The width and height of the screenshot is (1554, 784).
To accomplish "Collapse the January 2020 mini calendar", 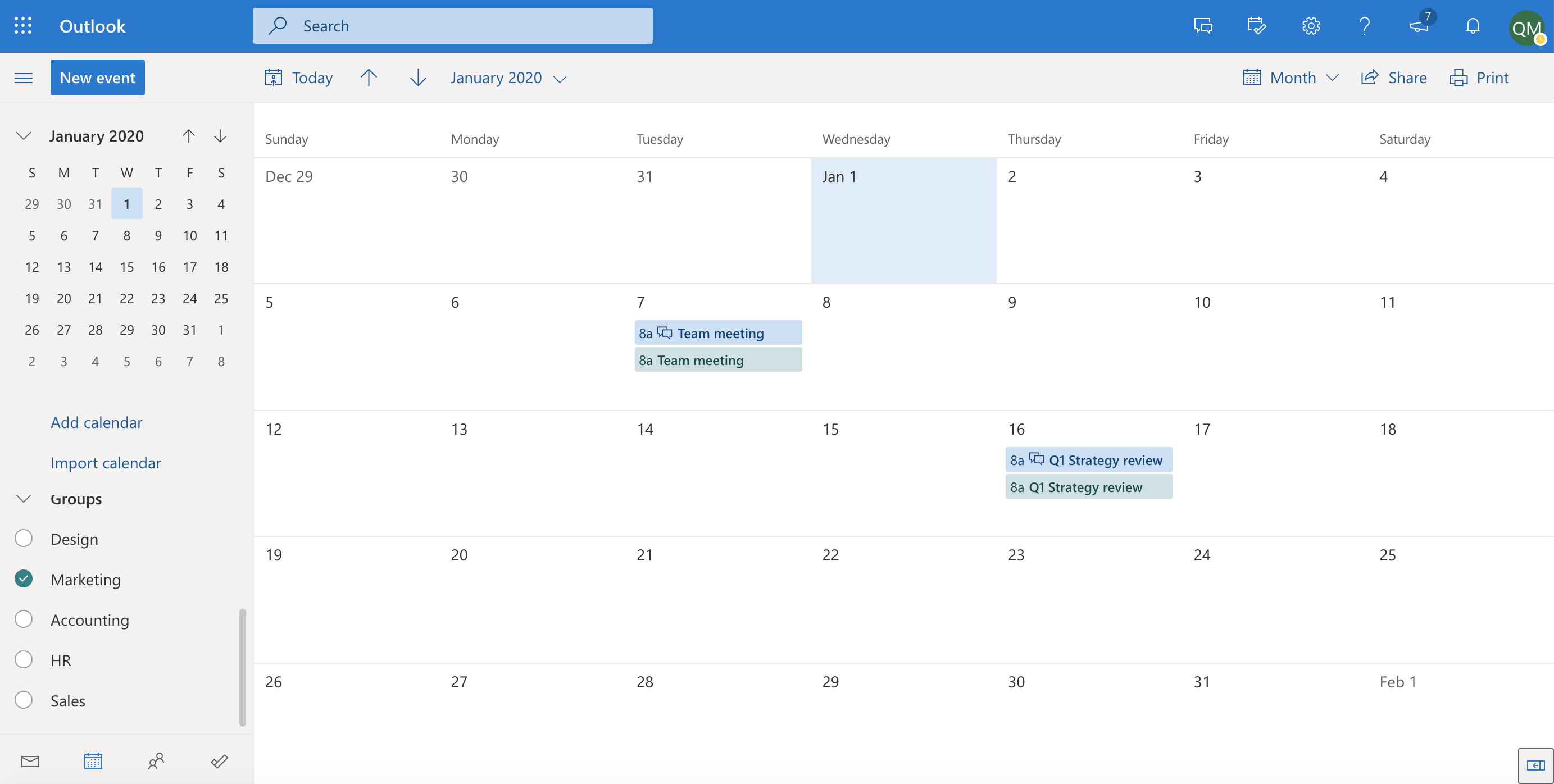I will click(24, 135).
